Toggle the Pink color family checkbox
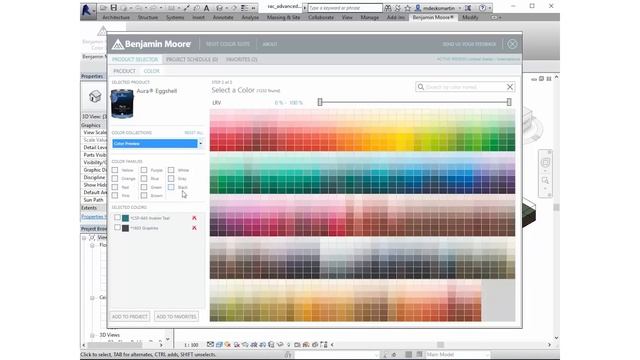 pyautogui.click(x=115, y=196)
